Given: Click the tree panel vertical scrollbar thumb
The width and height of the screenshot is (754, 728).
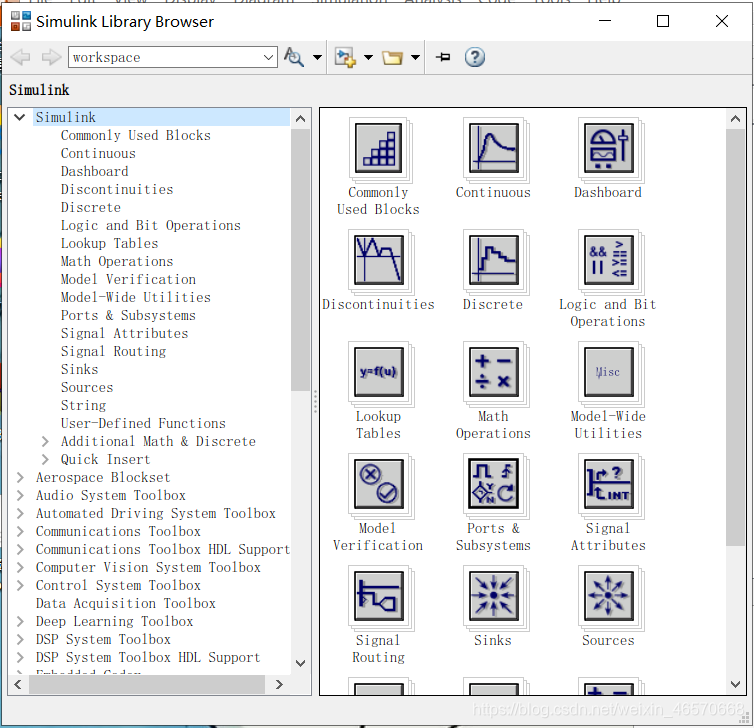Looking at the screenshot, I should pos(301,260).
